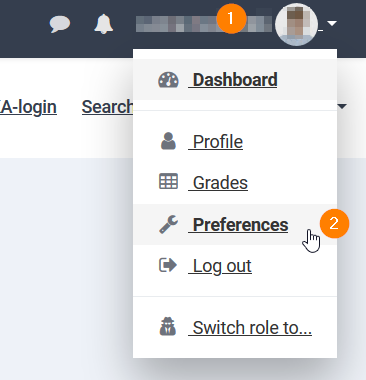This screenshot has width=366, height=380.
Task: Click the user avatar picture
Action: point(297,24)
